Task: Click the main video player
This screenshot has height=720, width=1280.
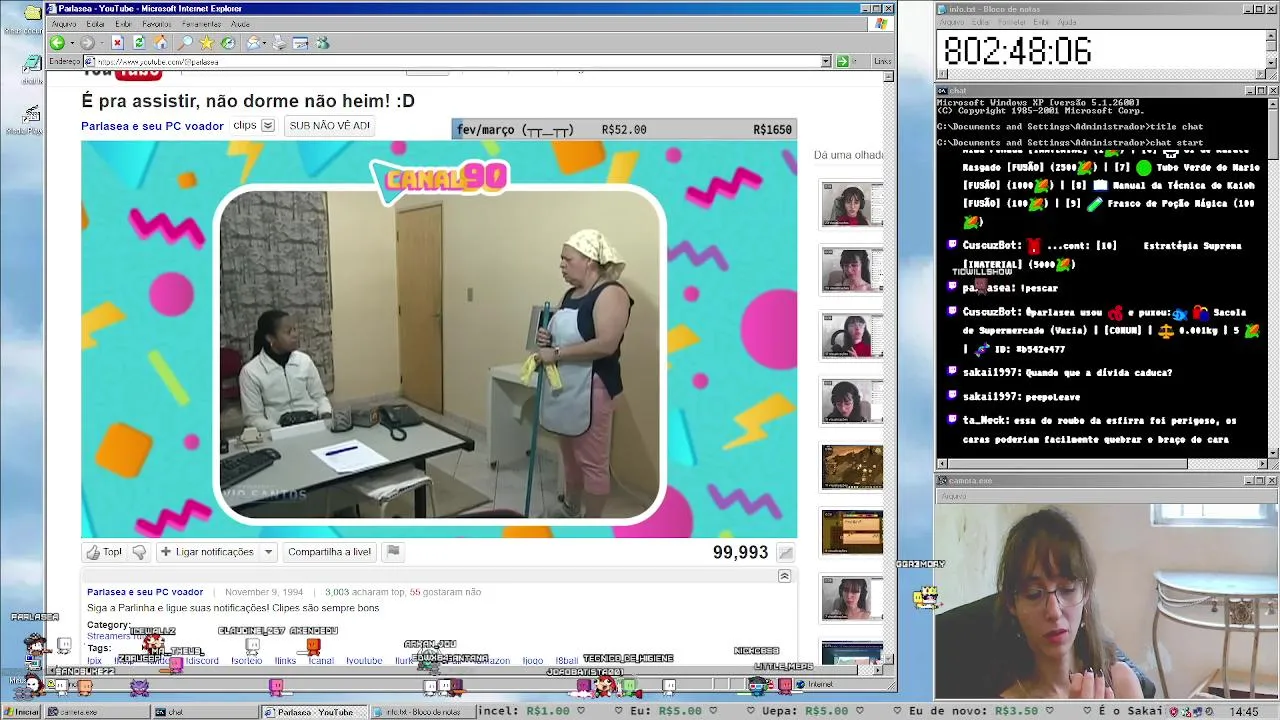Action: (x=439, y=339)
